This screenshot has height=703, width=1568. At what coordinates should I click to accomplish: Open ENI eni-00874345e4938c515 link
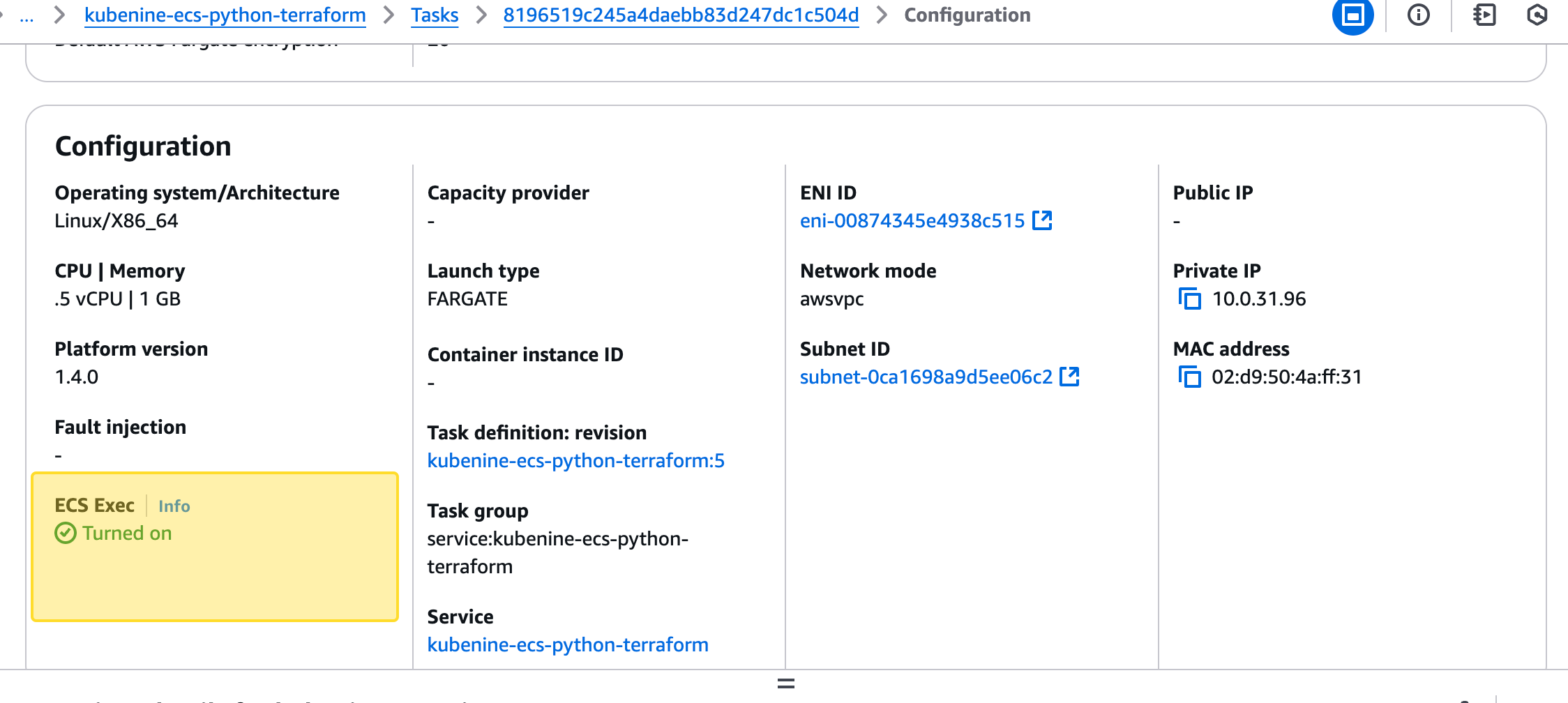pos(912,221)
